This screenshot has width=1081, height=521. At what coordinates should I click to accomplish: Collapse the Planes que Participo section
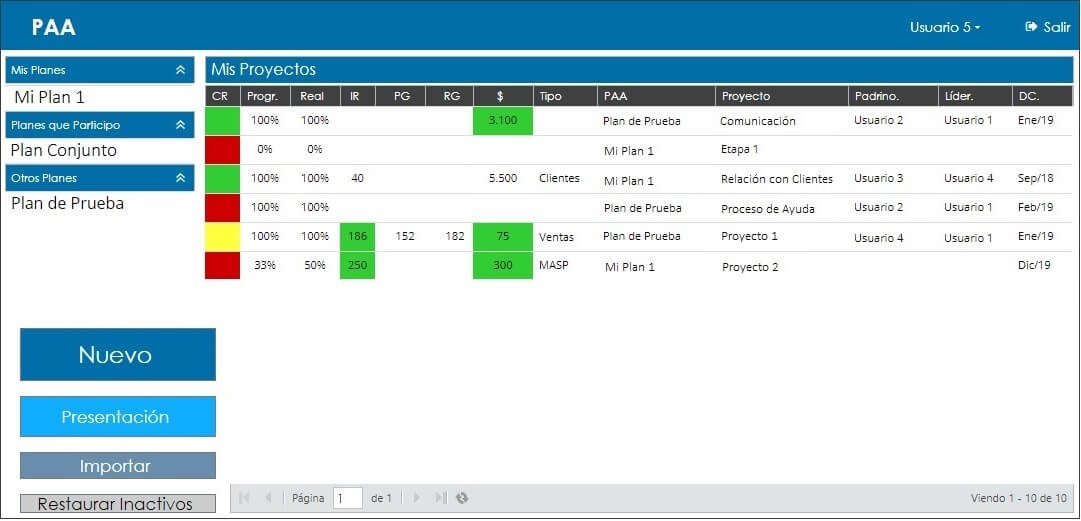point(181,125)
